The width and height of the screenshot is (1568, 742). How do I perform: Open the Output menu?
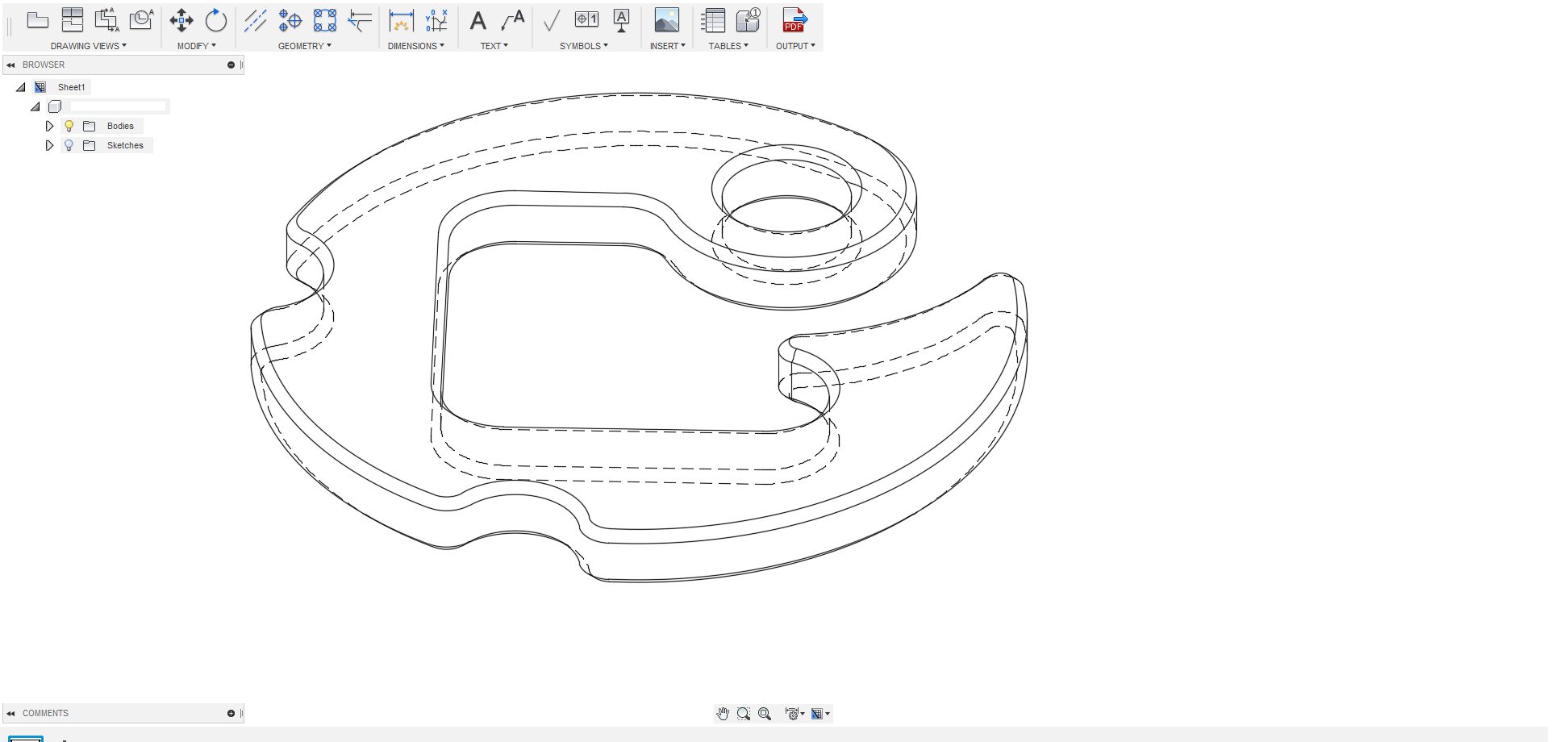point(795,46)
